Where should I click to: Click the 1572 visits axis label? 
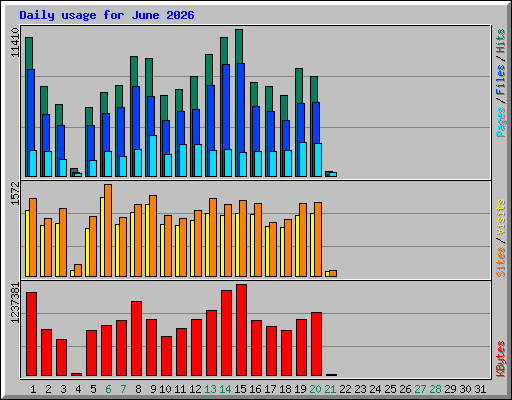point(15,193)
